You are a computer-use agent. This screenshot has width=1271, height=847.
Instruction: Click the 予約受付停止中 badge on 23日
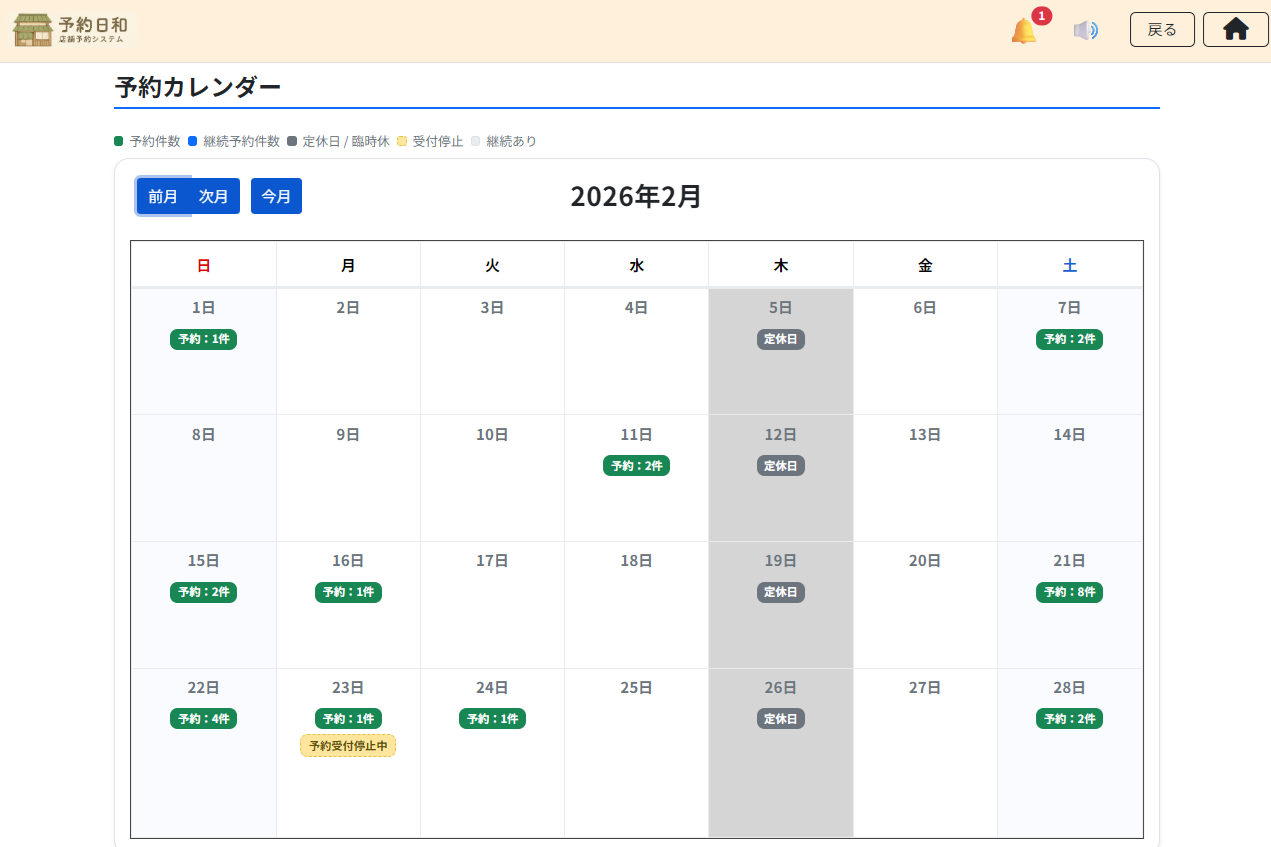pyautogui.click(x=348, y=746)
